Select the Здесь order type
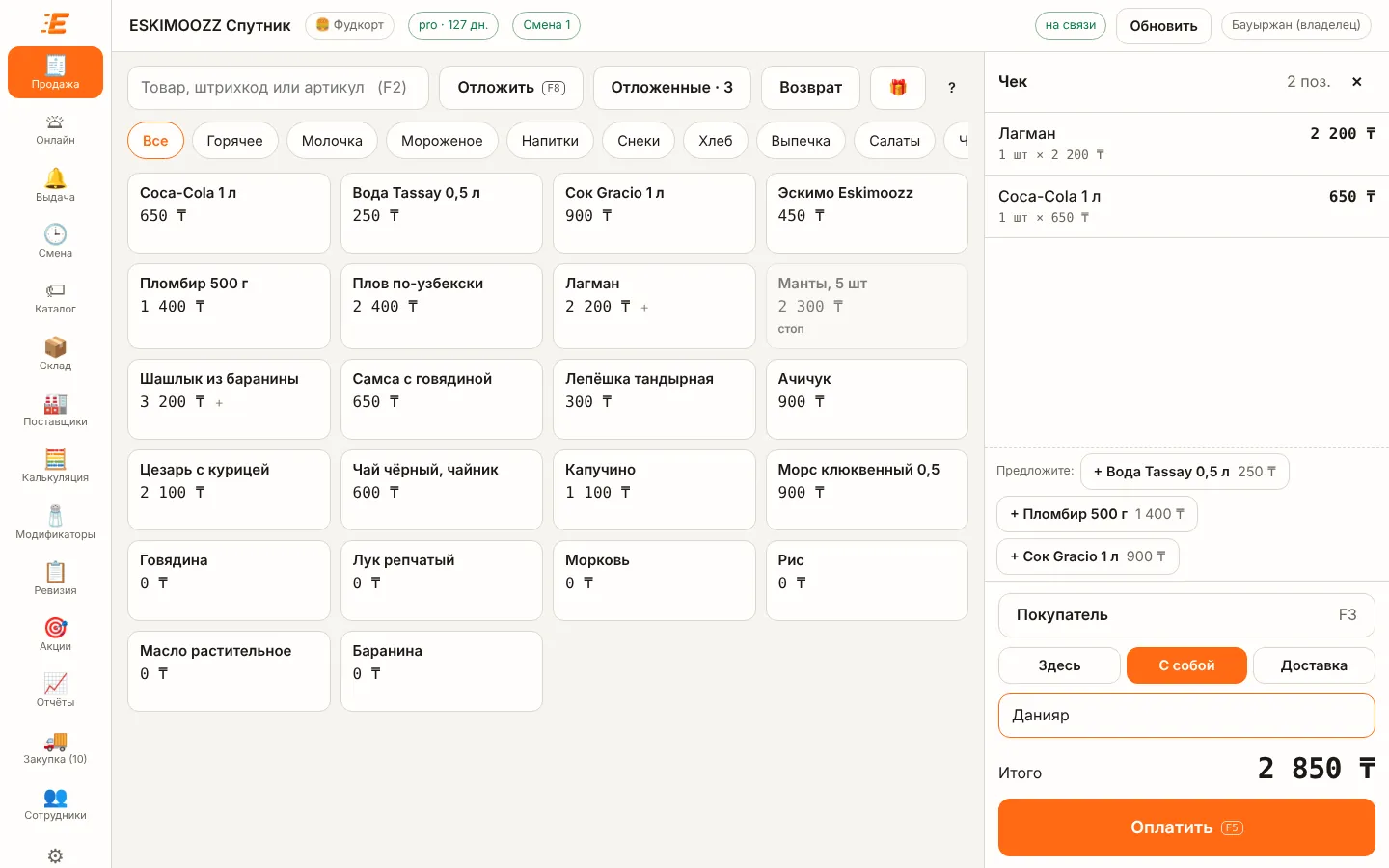 [x=1059, y=665]
